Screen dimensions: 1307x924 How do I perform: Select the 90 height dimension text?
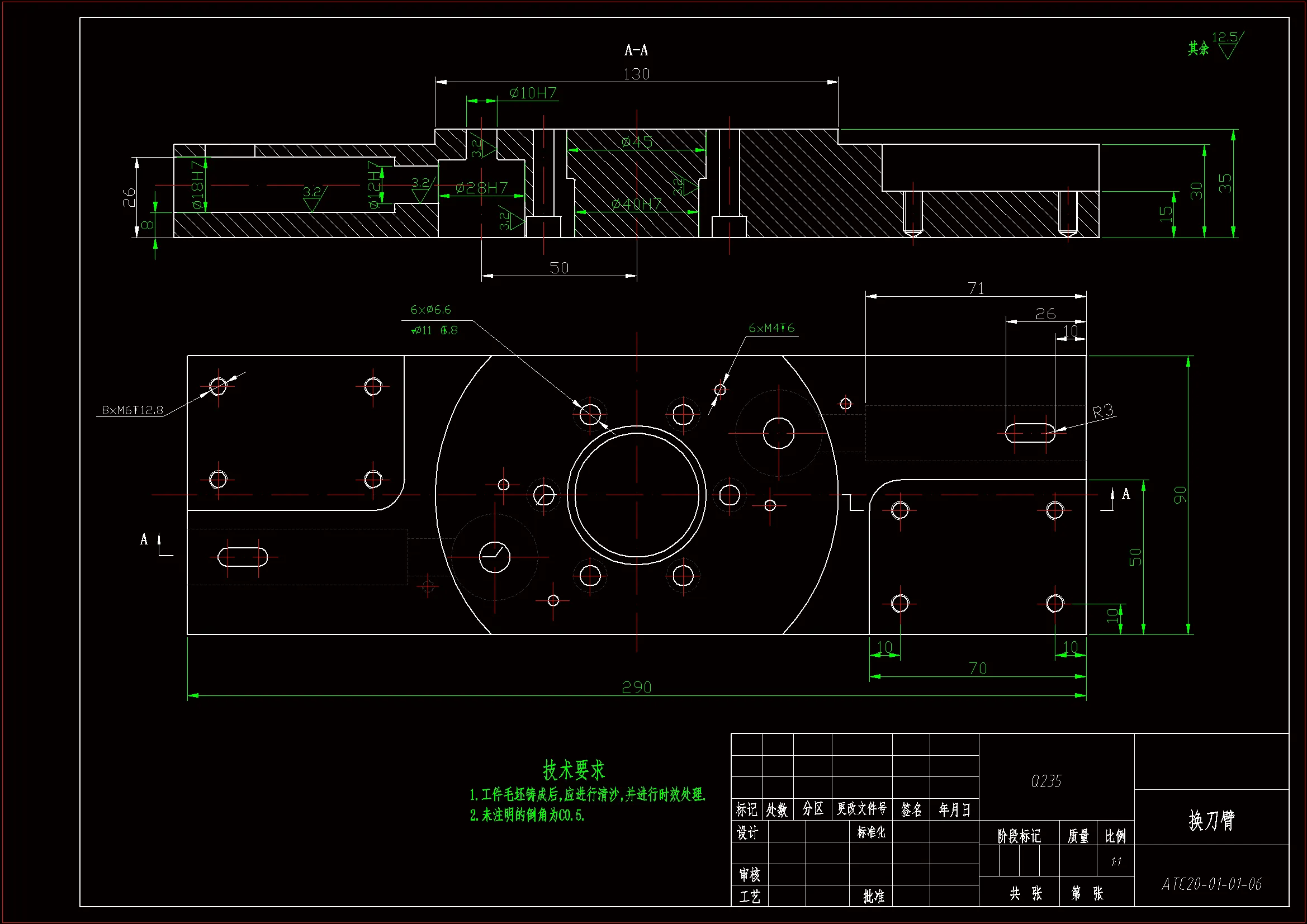[1180, 495]
